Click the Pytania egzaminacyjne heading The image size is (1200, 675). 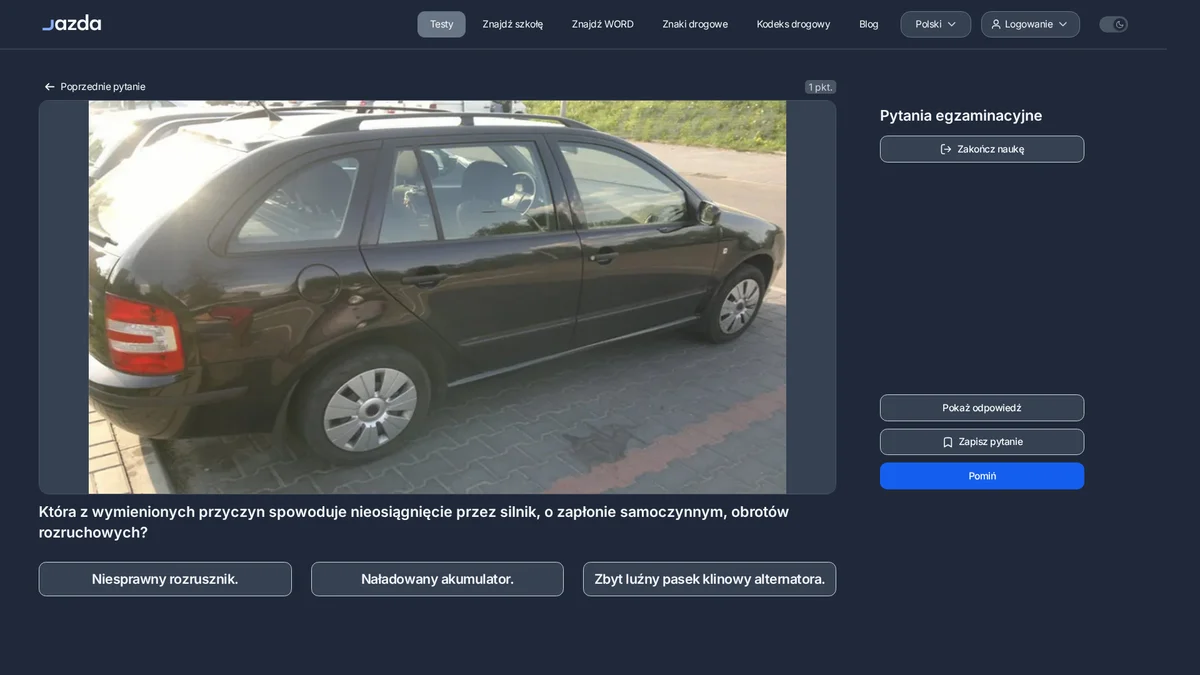pos(961,116)
